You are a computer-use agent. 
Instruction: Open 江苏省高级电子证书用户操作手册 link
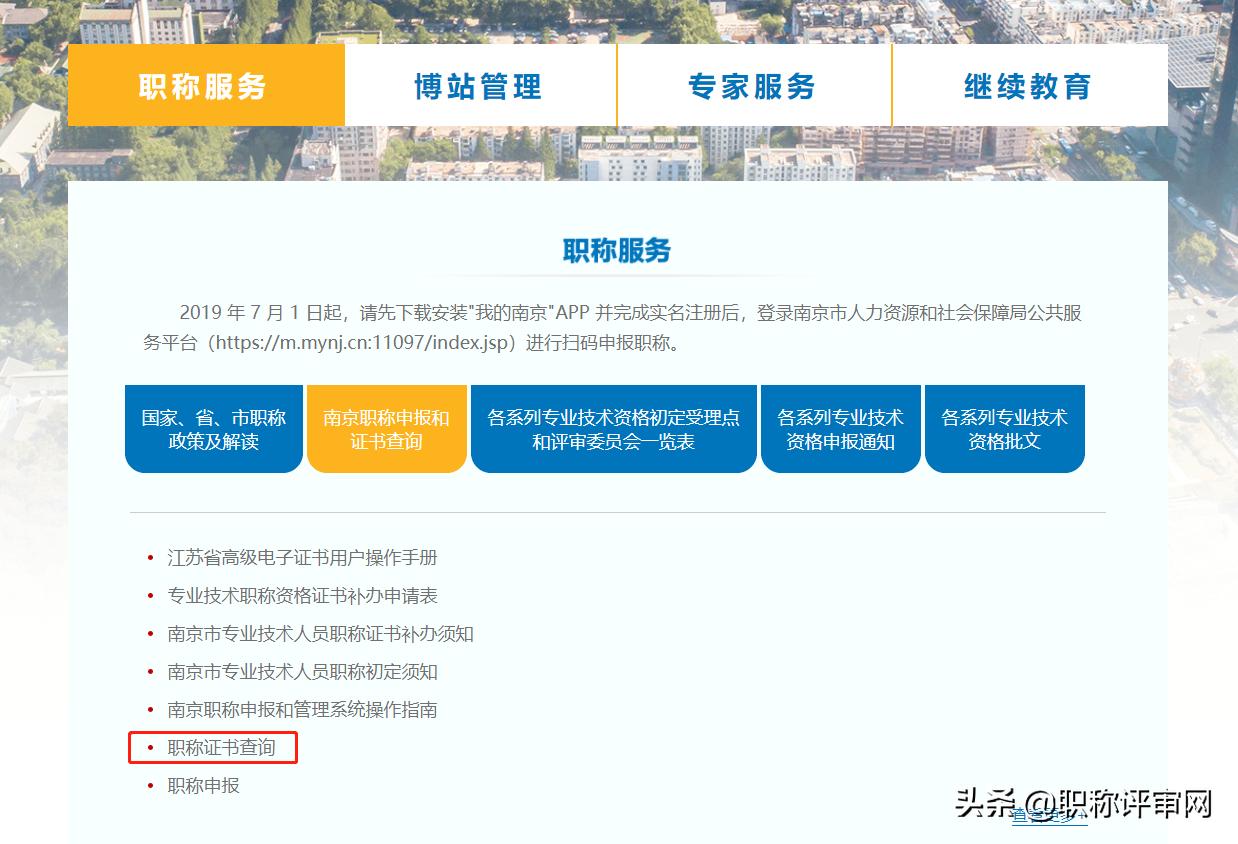(300, 559)
